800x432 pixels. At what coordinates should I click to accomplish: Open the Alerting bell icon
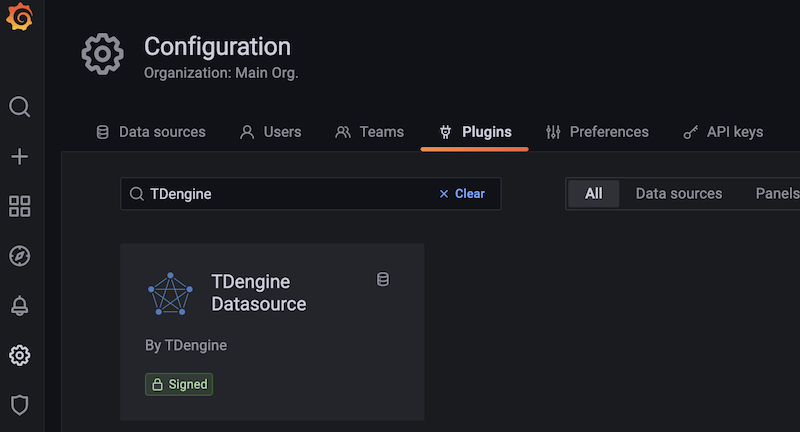tap(19, 306)
